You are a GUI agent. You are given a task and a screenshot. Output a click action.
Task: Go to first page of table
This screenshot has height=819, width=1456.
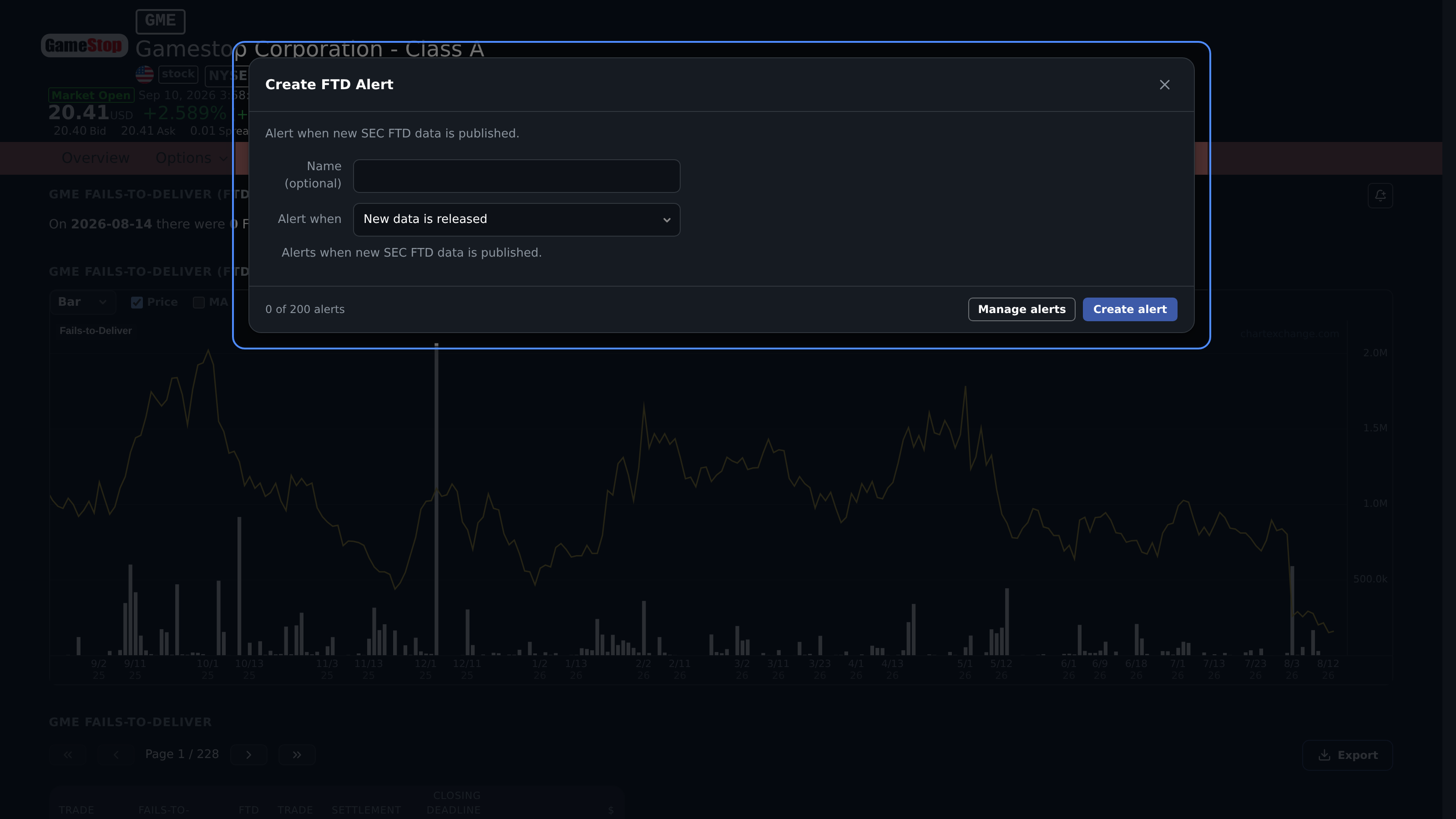(68, 754)
